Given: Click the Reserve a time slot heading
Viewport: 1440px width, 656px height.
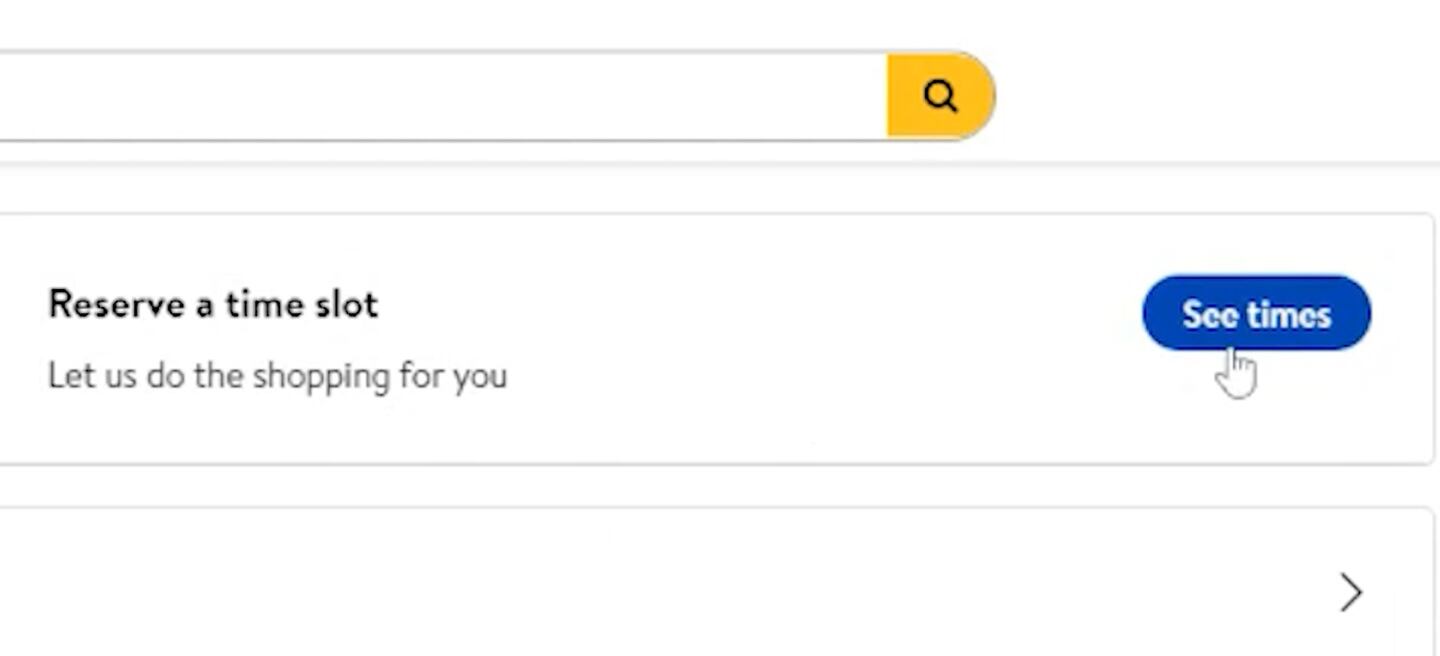Looking at the screenshot, I should pyautogui.click(x=213, y=304).
